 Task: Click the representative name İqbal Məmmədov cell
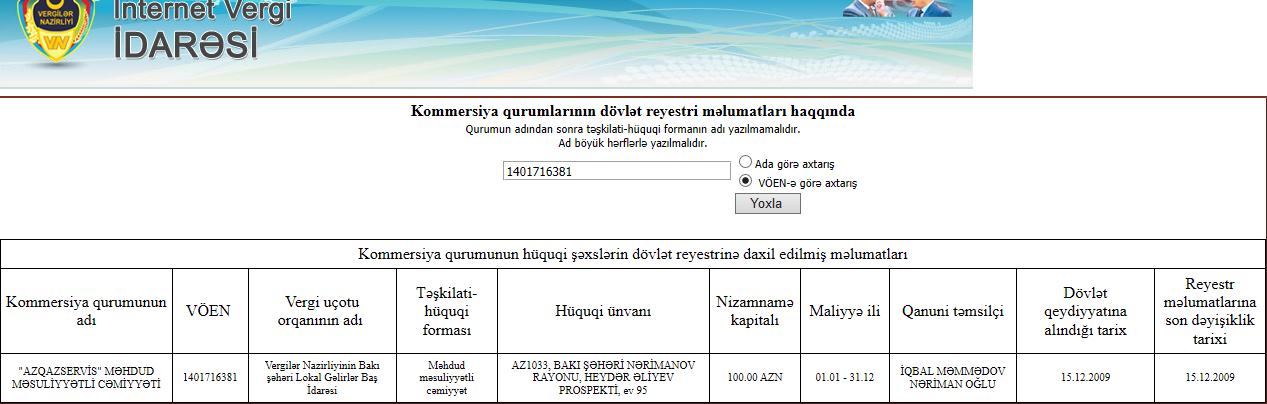pyautogui.click(x=952, y=378)
